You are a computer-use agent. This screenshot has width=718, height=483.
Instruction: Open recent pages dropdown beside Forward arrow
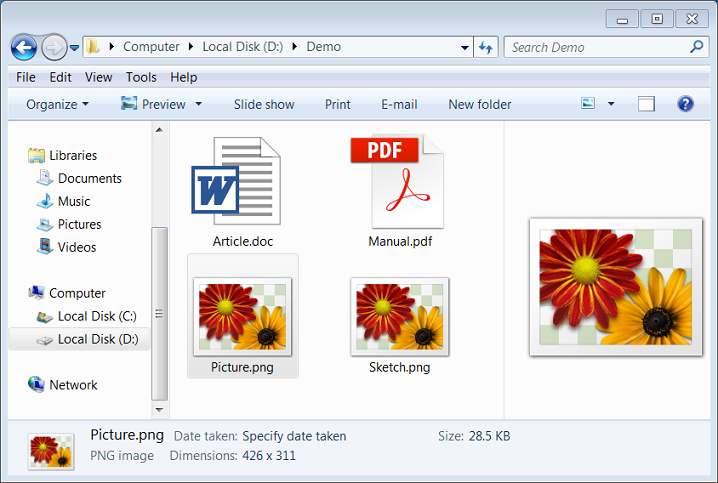[74, 47]
